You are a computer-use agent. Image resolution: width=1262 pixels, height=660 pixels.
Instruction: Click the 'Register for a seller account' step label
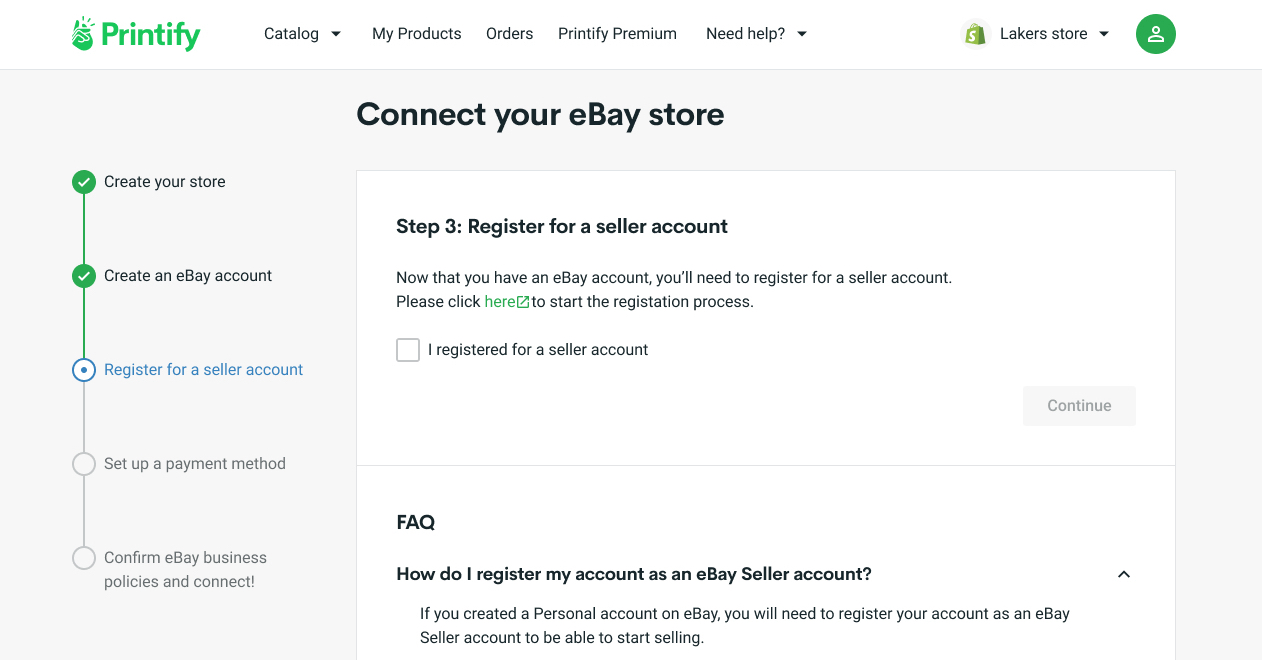[x=203, y=370]
